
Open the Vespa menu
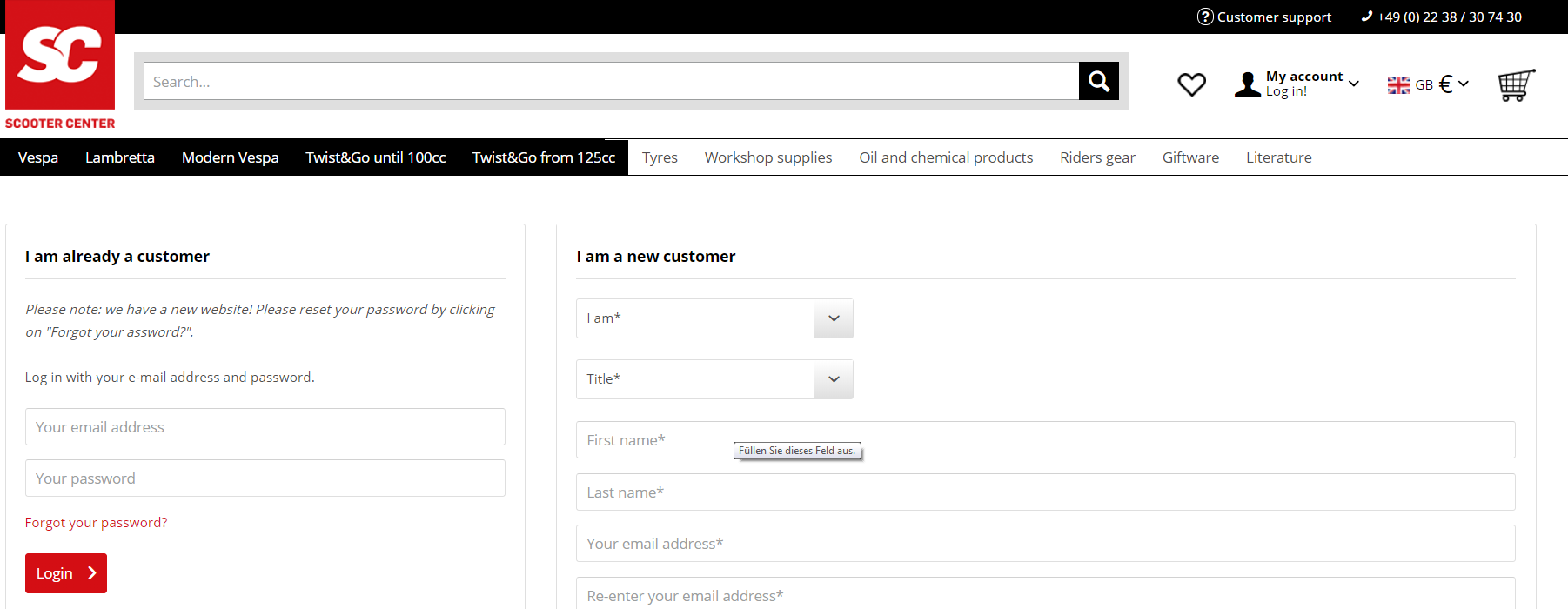pos(38,157)
